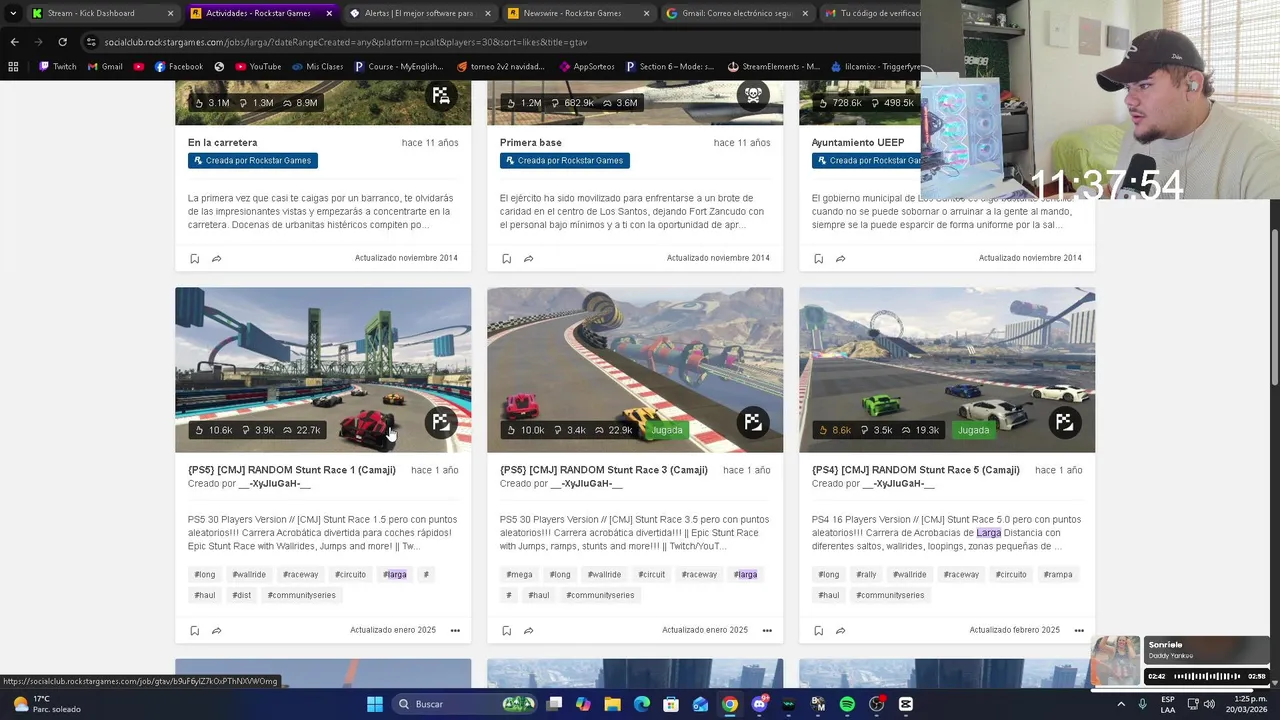Bookmark the En la carretera job
This screenshot has width=1280, height=720.
pos(194,258)
